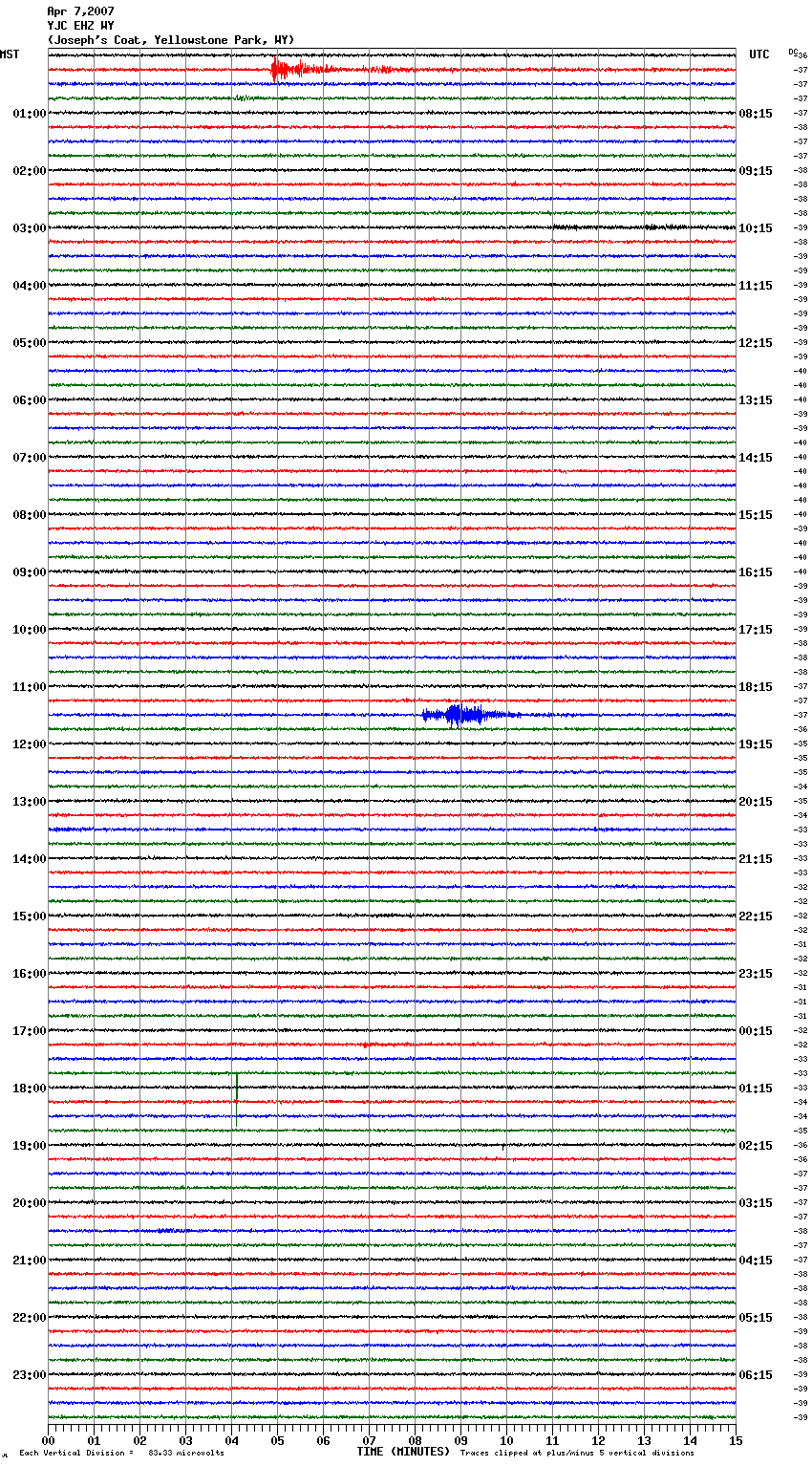Click the 06:00 MST hour label
The height and width of the screenshot is (1466, 812).
[x=30, y=400]
